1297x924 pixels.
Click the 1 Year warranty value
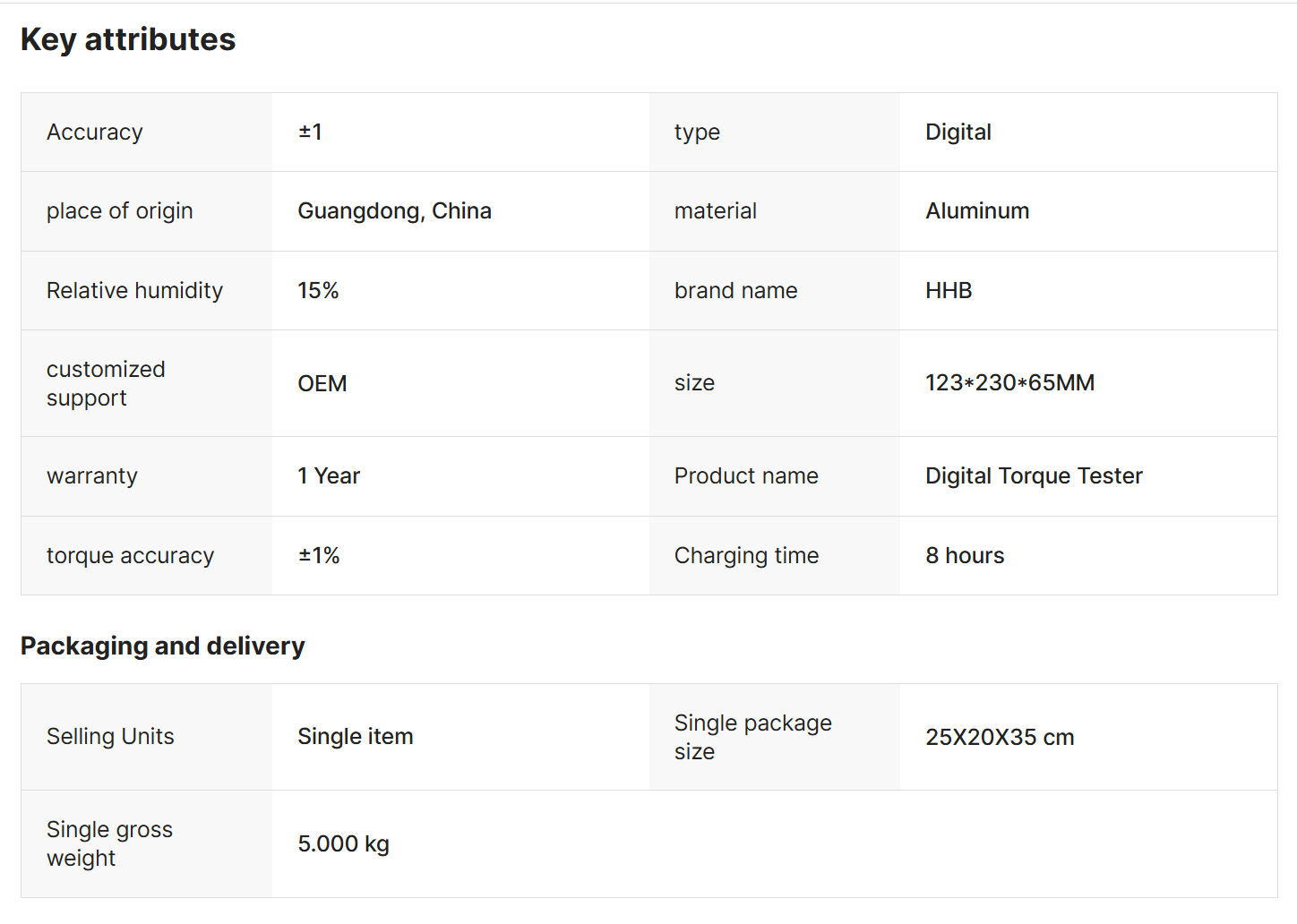click(x=329, y=476)
